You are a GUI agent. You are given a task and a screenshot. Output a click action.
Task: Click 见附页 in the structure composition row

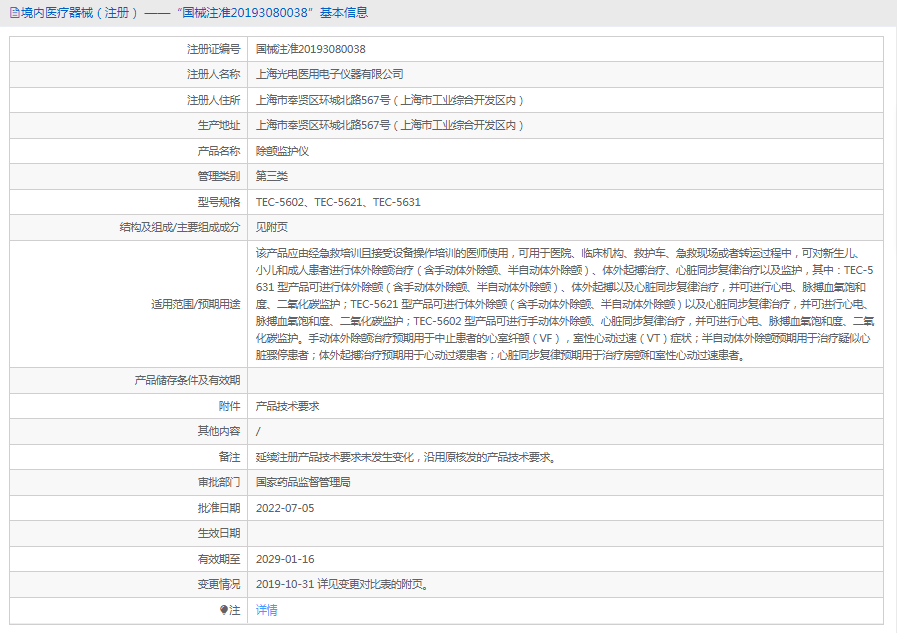tap(272, 227)
